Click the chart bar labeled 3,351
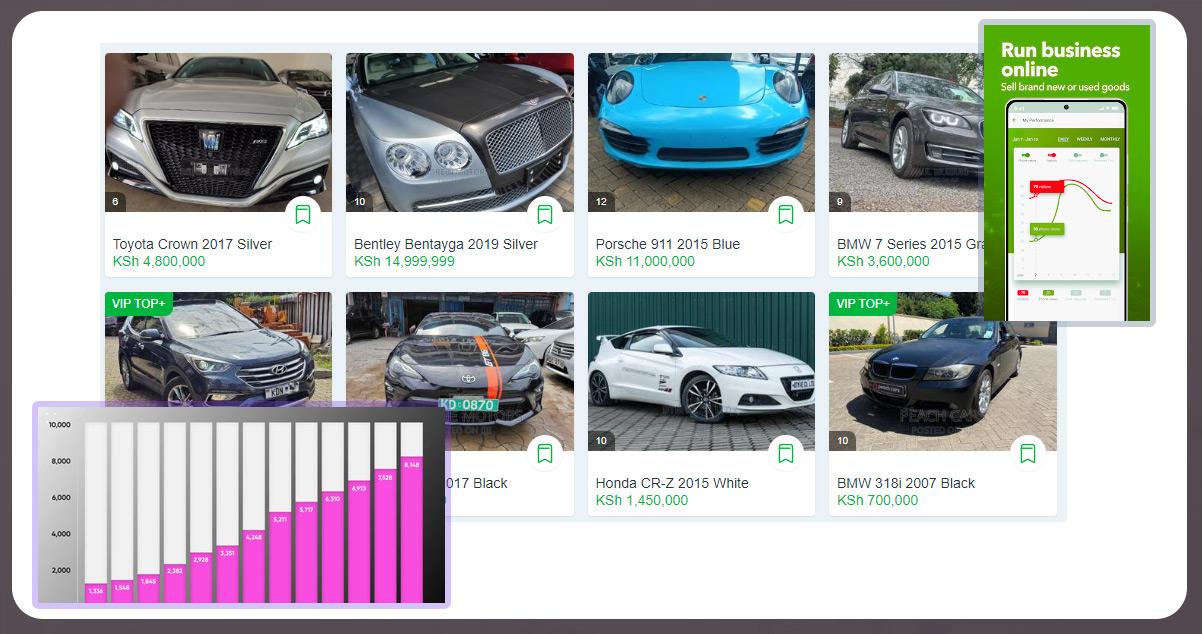1202x634 pixels. 227,574
